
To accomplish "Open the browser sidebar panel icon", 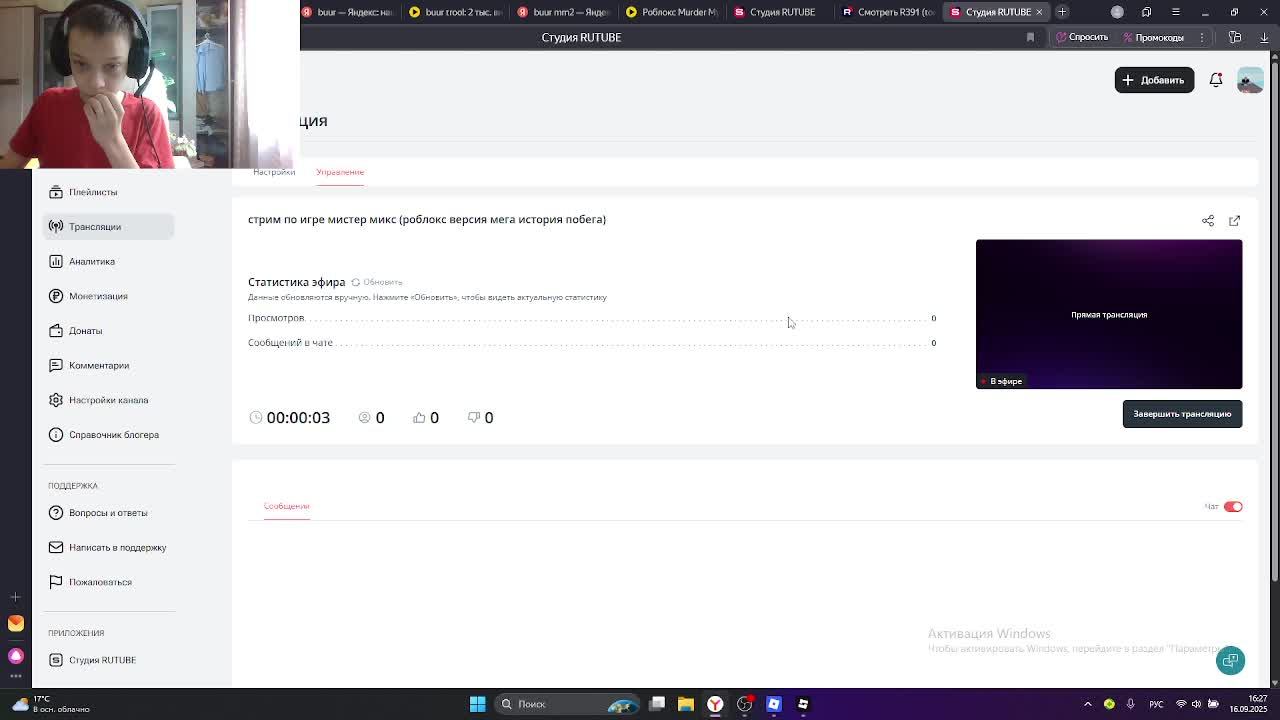I will pyautogui.click(x=1235, y=37).
